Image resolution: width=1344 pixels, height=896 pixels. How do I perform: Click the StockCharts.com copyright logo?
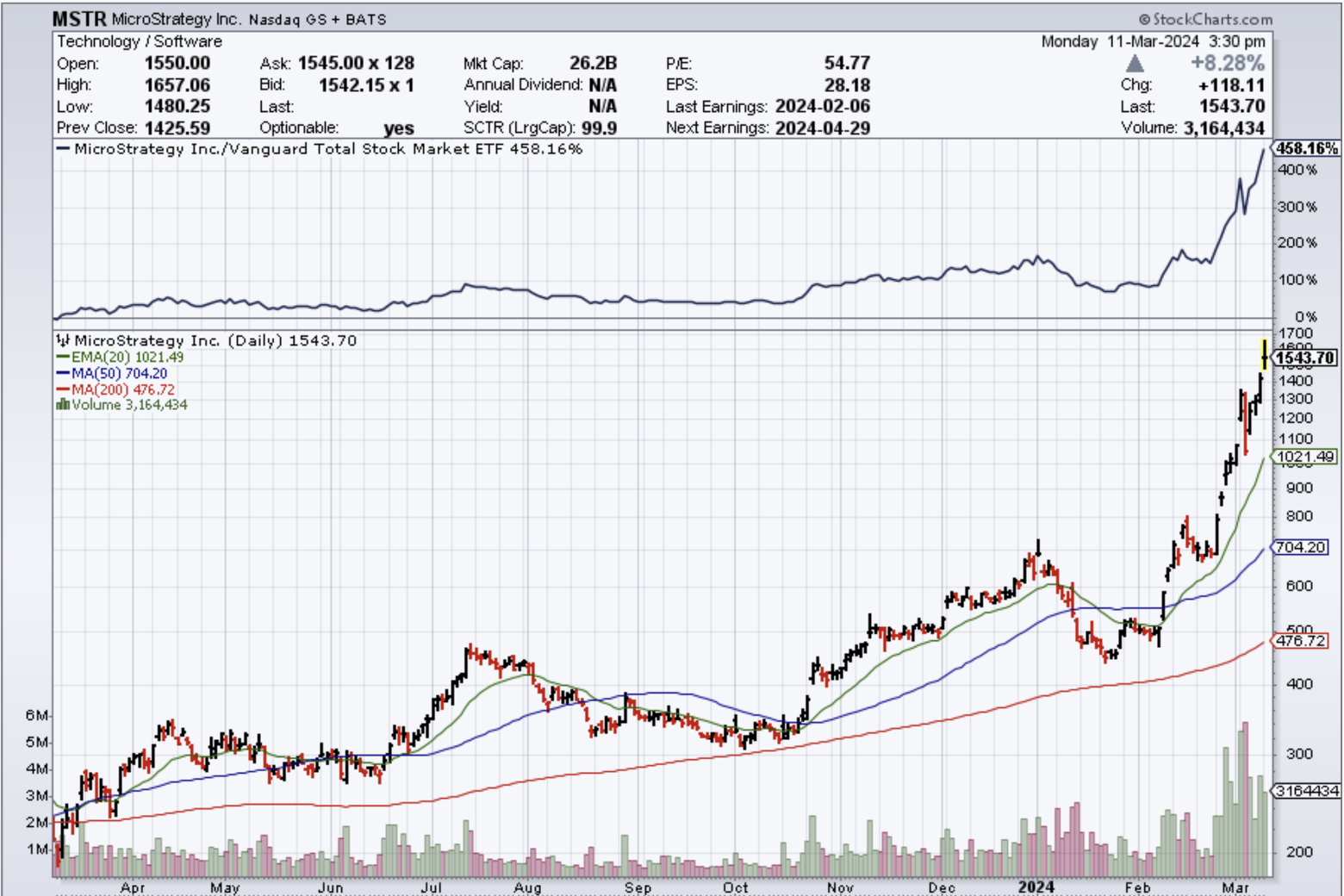[x=1144, y=19]
